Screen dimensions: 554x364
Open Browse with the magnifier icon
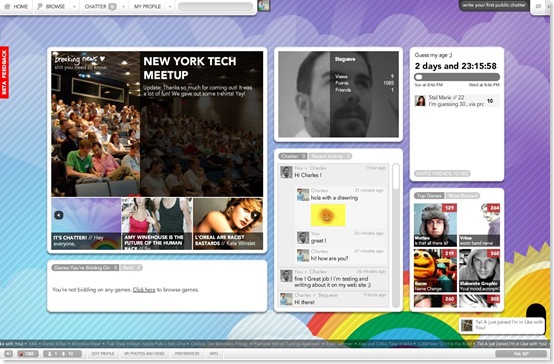(x=40, y=6)
